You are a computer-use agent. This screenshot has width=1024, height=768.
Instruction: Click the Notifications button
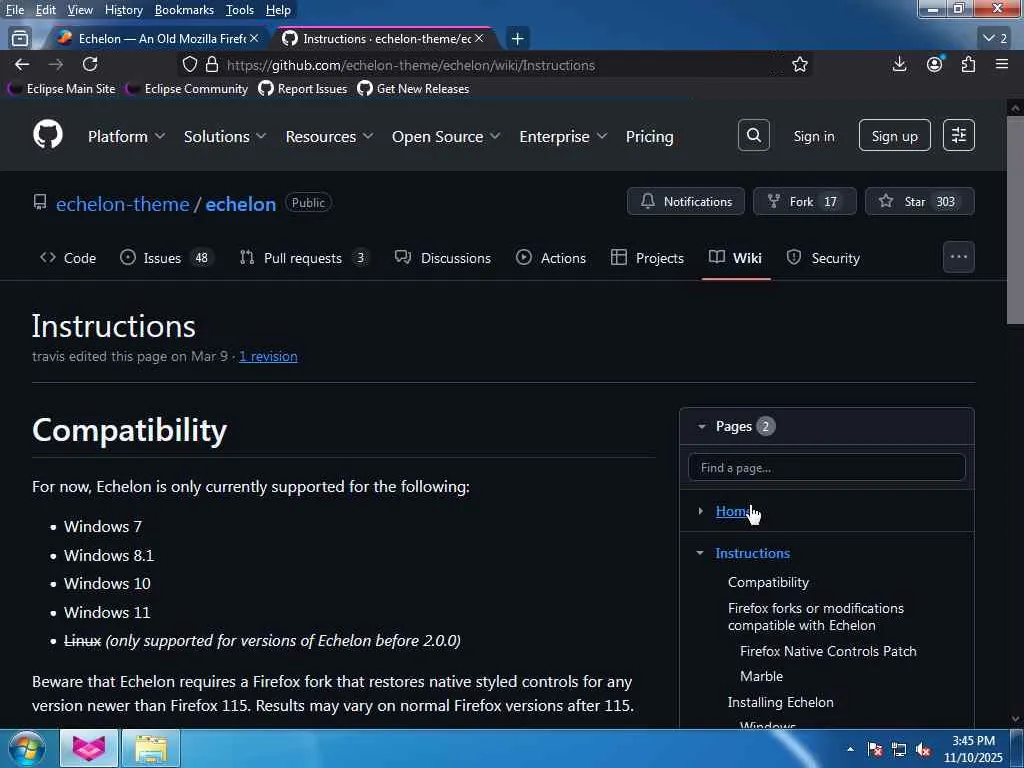(686, 201)
